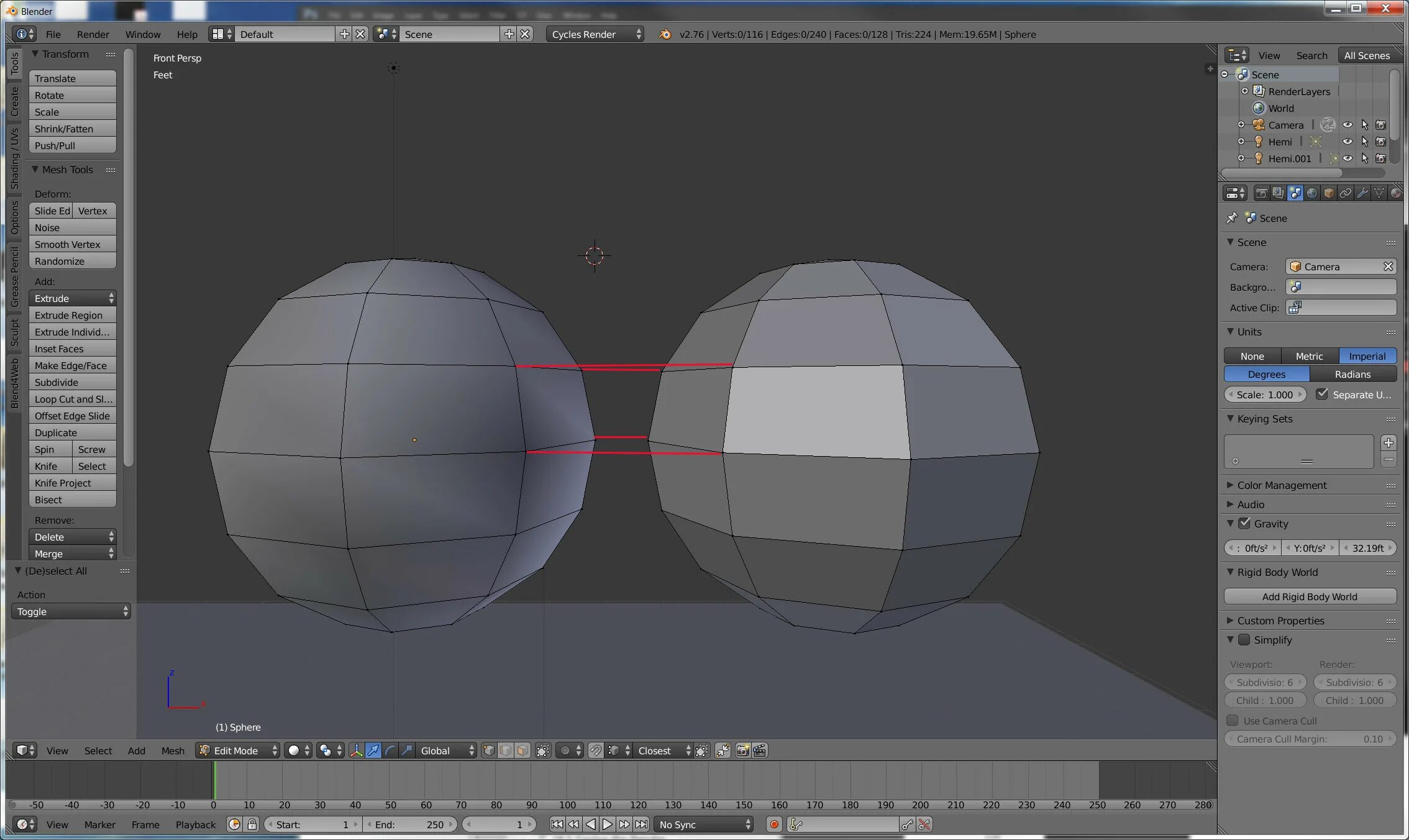
Task: Open the Modifiers wrench tab
Action: point(1362,193)
